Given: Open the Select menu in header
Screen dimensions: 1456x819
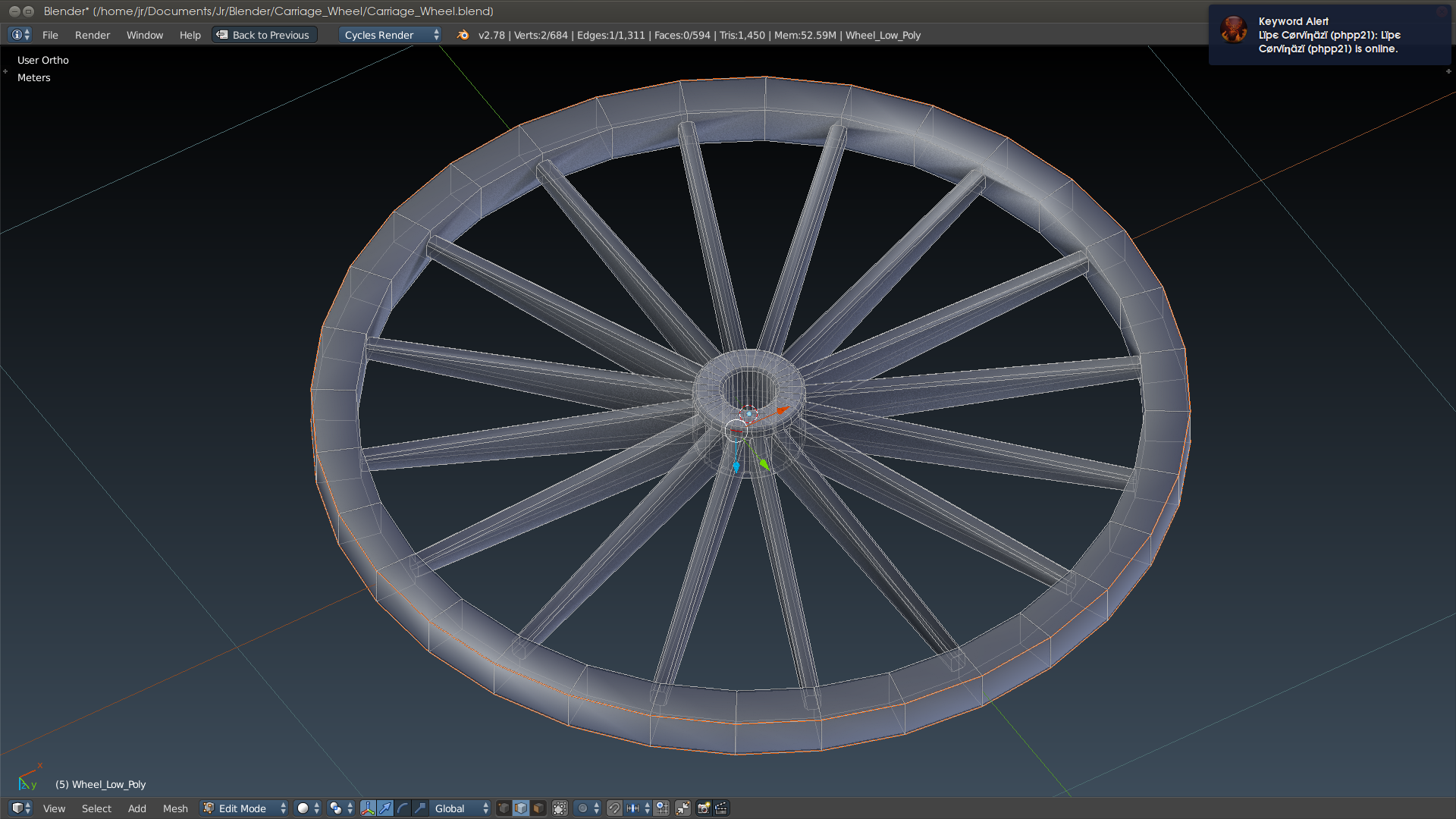Looking at the screenshot, I should (x=96, y=808).
